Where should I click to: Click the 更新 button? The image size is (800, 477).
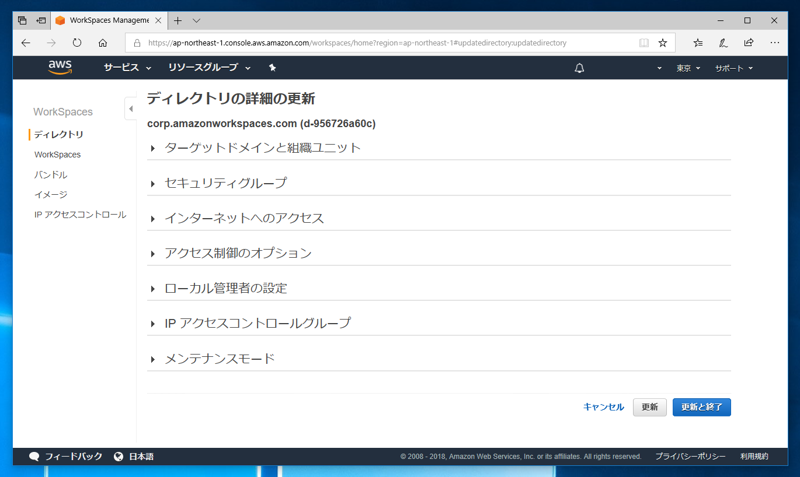[x=649, y=407]
